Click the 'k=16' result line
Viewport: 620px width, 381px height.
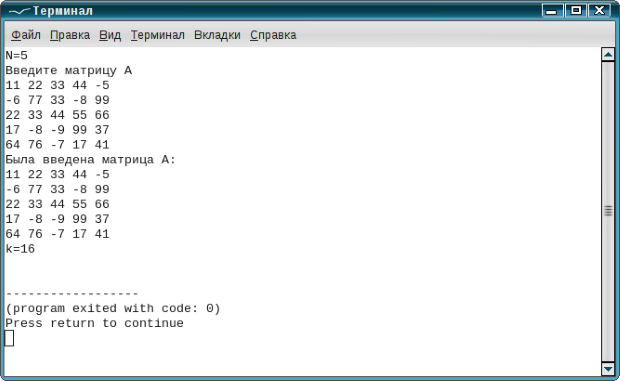(20, 249)
